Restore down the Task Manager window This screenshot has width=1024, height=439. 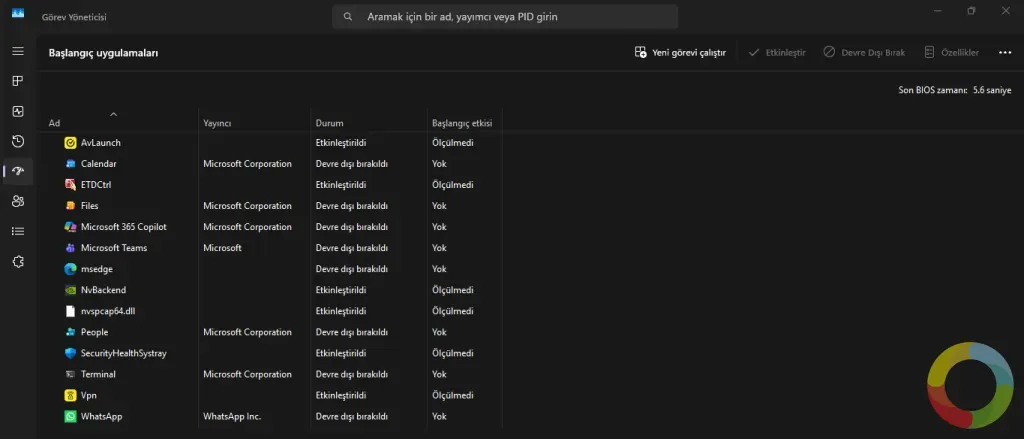[971, 11]
